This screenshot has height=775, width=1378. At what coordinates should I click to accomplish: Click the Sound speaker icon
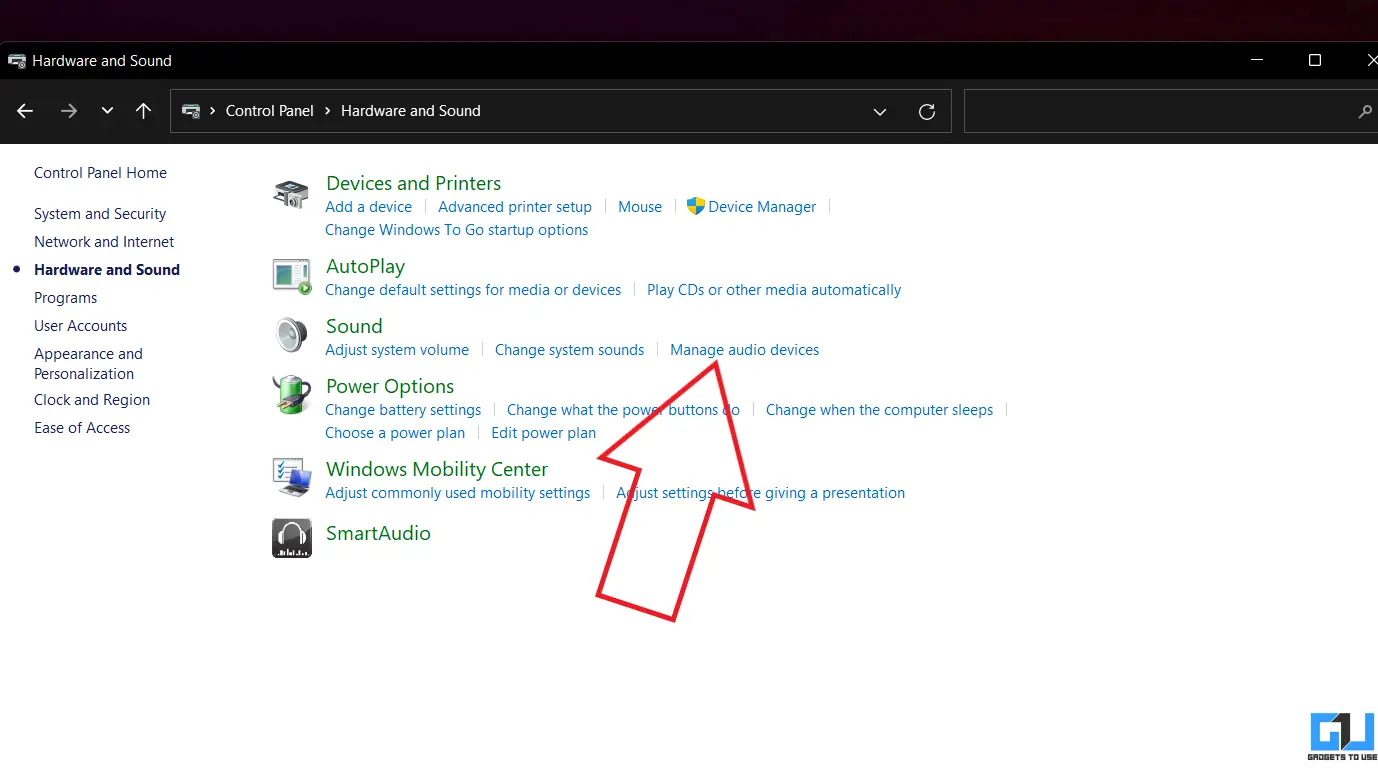[x=292, y=335]
